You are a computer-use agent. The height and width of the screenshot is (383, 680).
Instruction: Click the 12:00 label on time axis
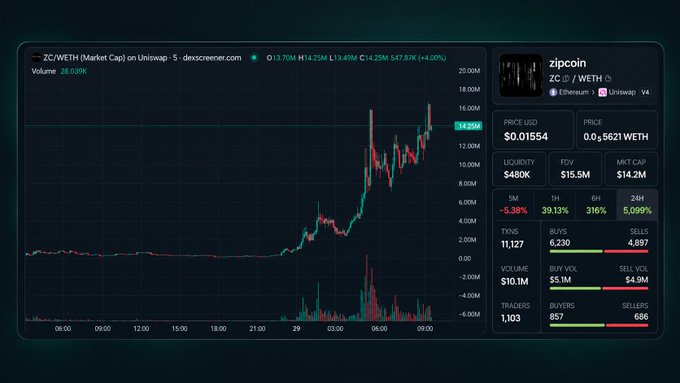[141, 329]
